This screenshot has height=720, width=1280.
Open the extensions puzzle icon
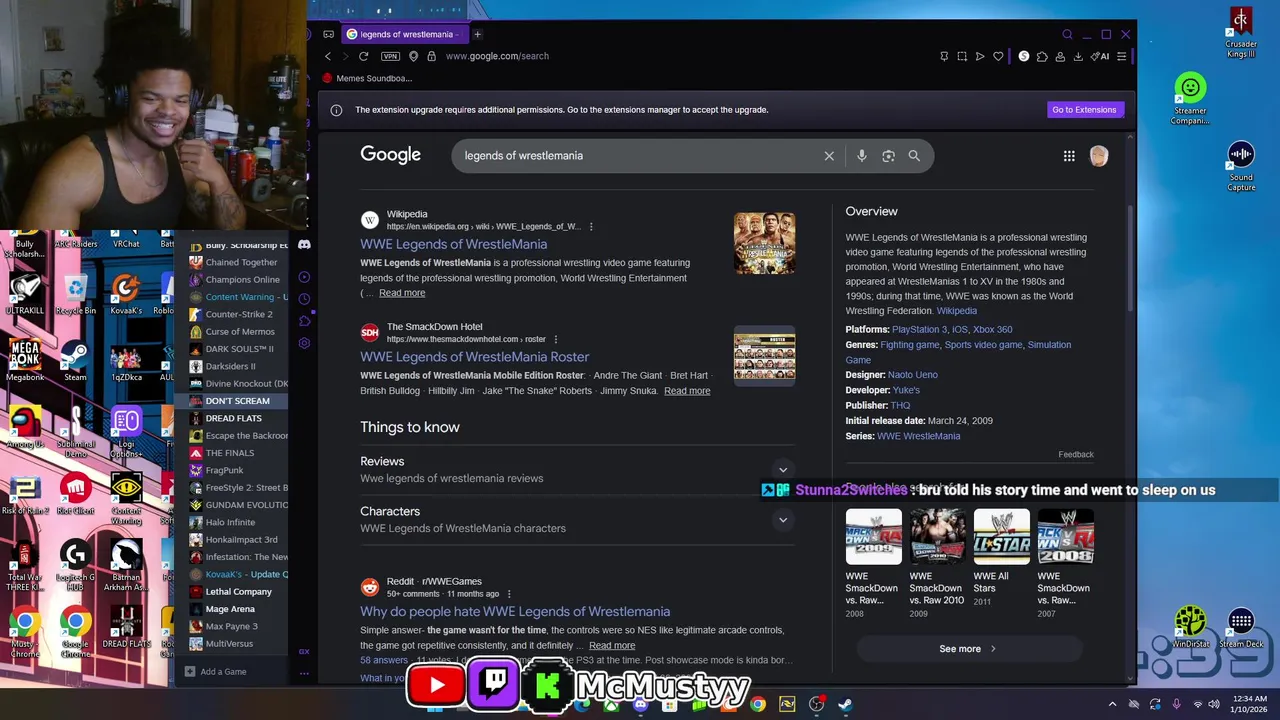tap(1042, 56)
